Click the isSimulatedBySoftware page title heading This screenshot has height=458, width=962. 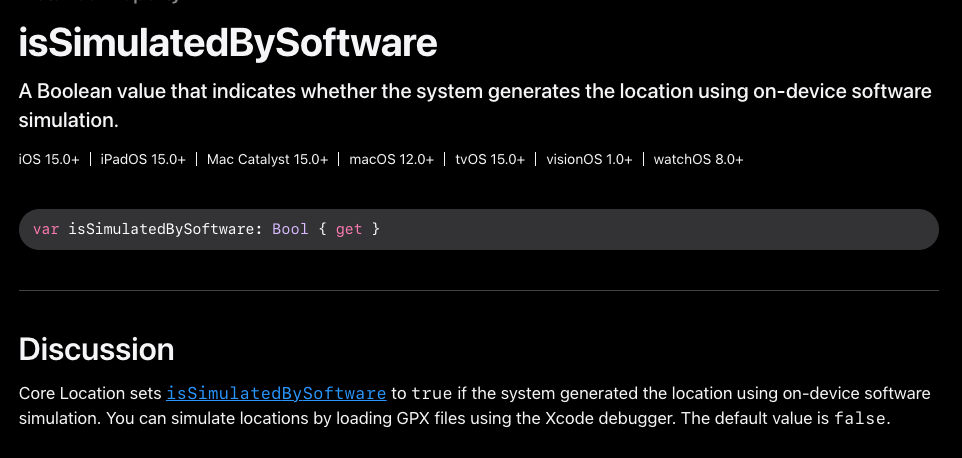pos(228,43)
